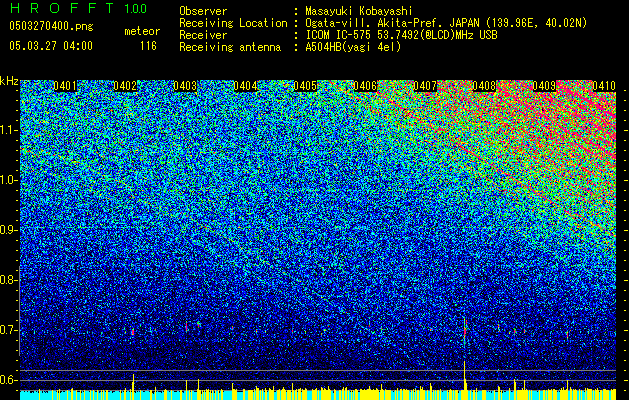The height and width of the screenshot is (400, 629).
Task: Select the meteor count value 116
Action: pyautogui.click(x=148, y=46)
